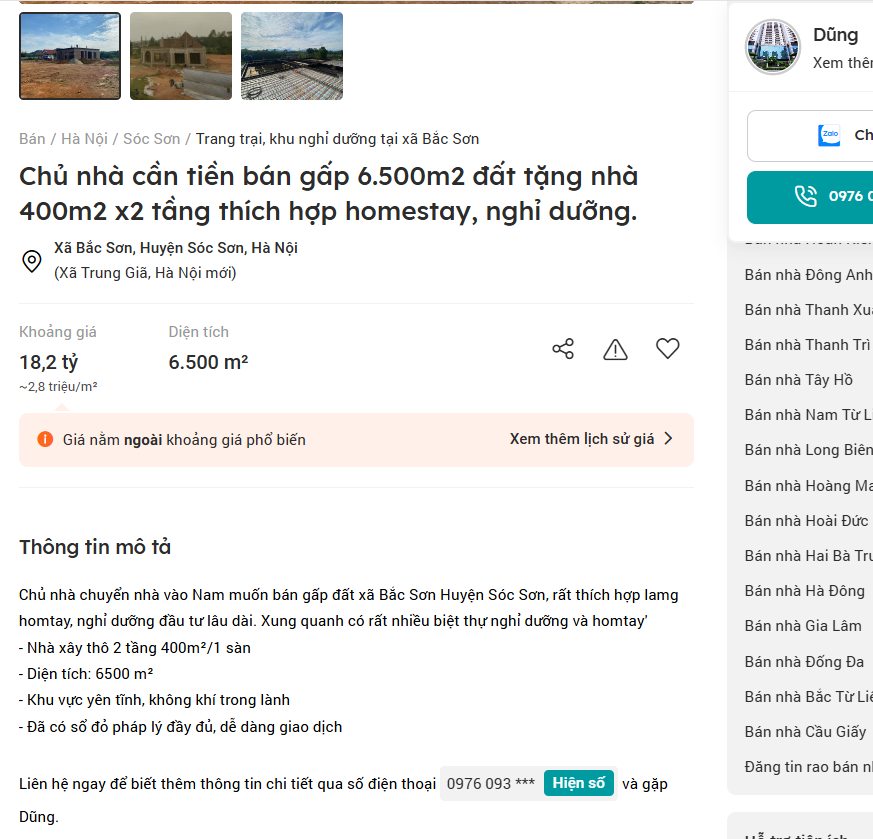Click the location pin icon
873x839 pixels.
coord(32,261)
